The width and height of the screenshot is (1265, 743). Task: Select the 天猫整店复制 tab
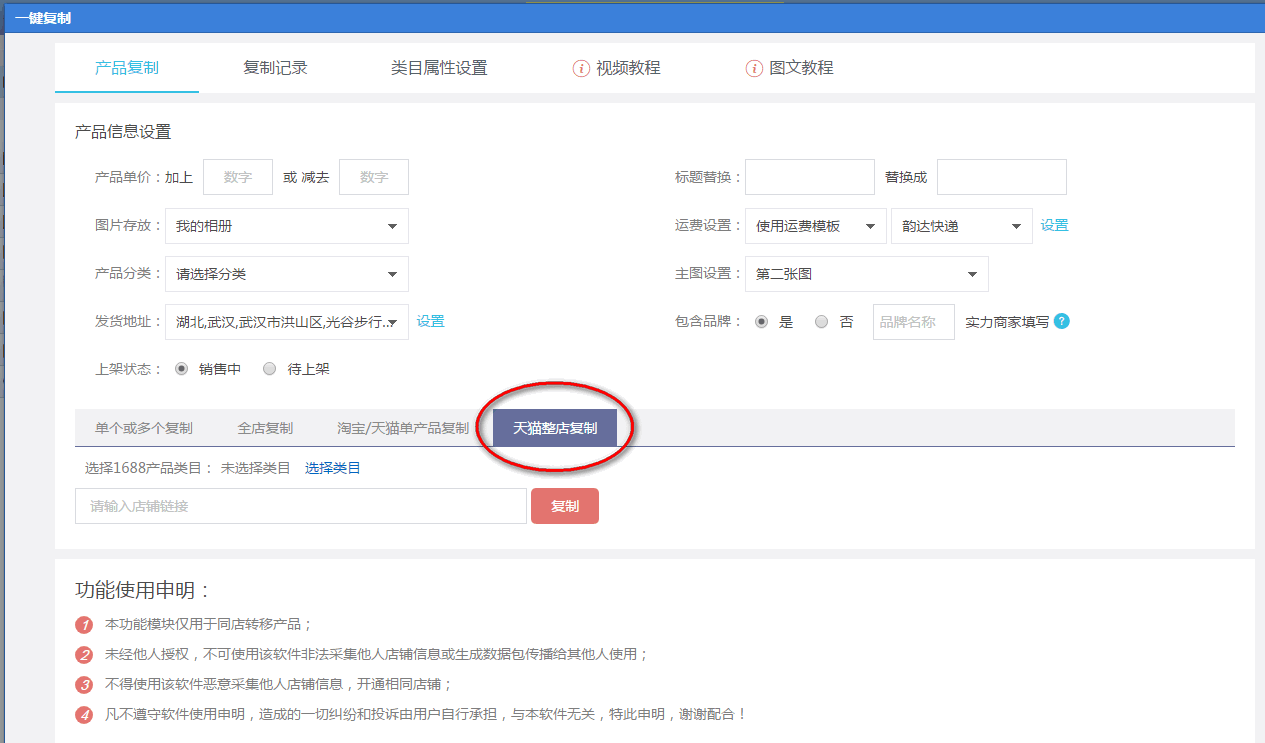click(x=555, y=428)
